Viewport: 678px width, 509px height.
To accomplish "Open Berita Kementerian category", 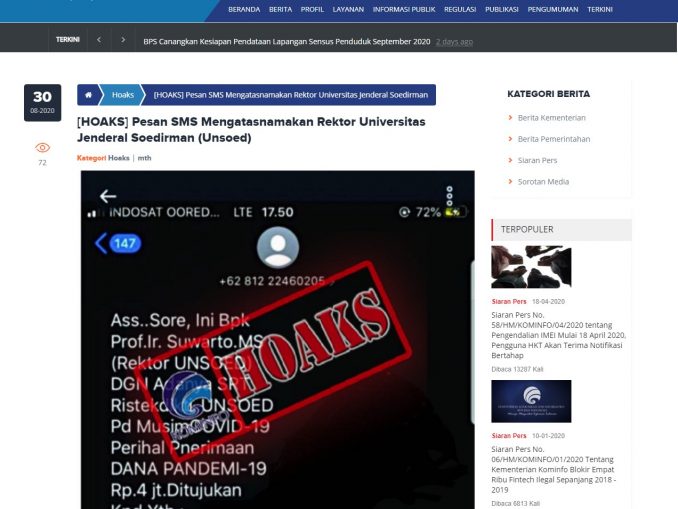I will [552, 118].
